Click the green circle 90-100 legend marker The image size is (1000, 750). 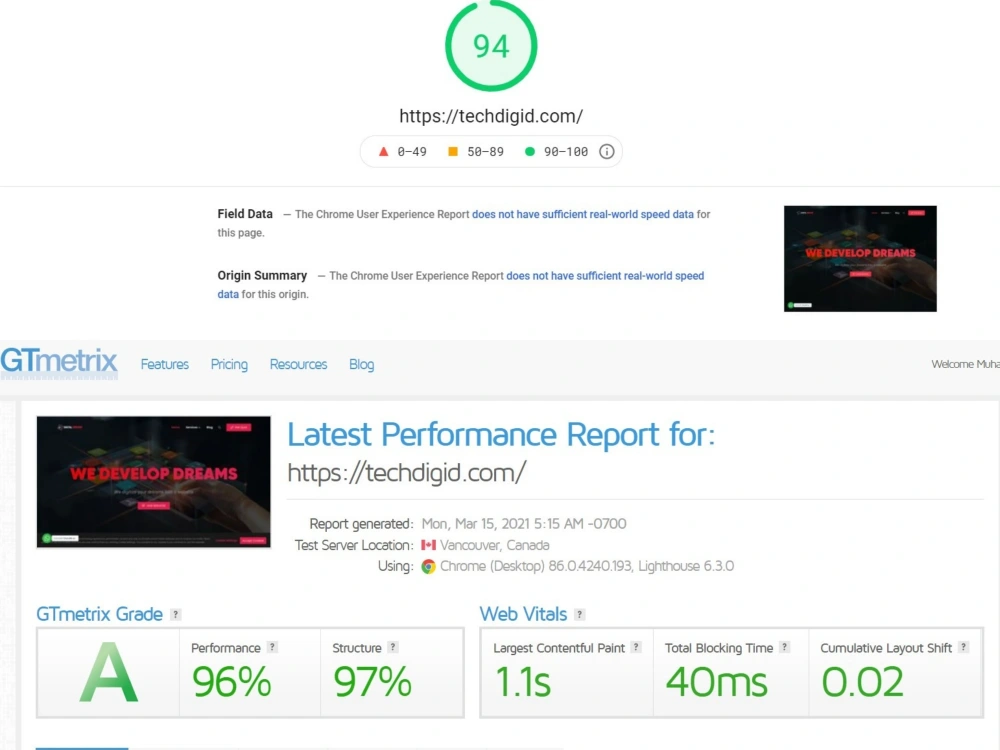(529, 151)
